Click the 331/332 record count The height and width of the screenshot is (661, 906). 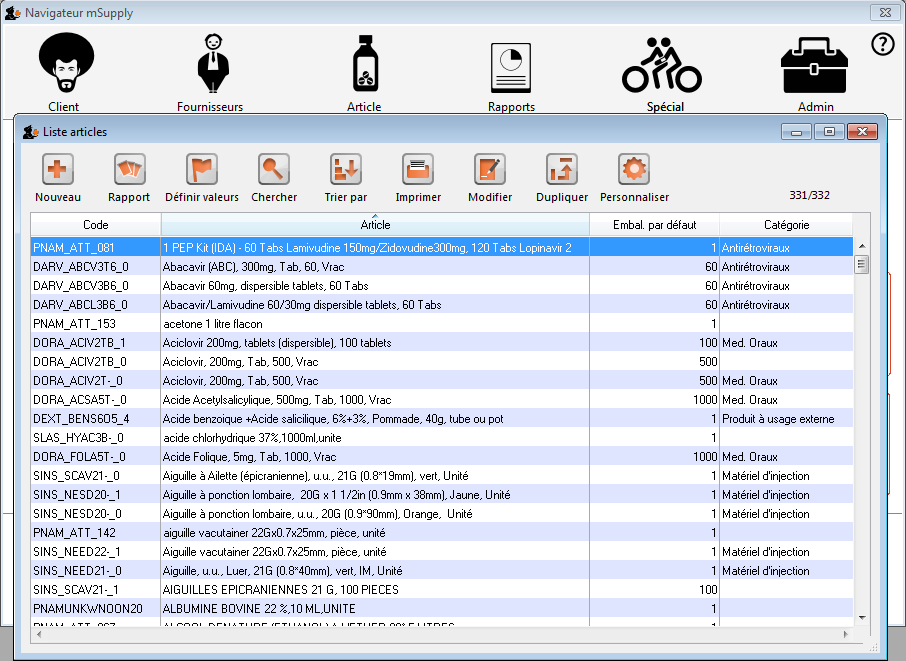(810, 195)
